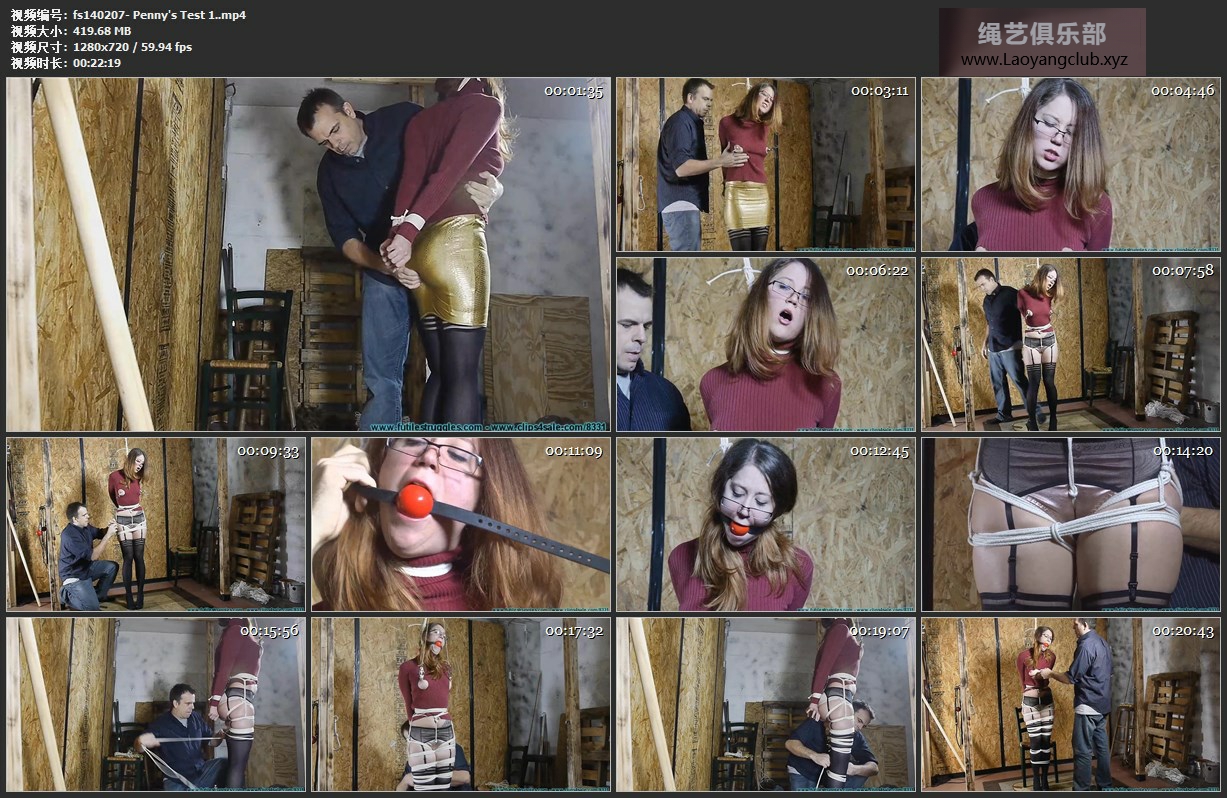Select the thumbnail labeled 00:07:58

(x=1070, y=345)
